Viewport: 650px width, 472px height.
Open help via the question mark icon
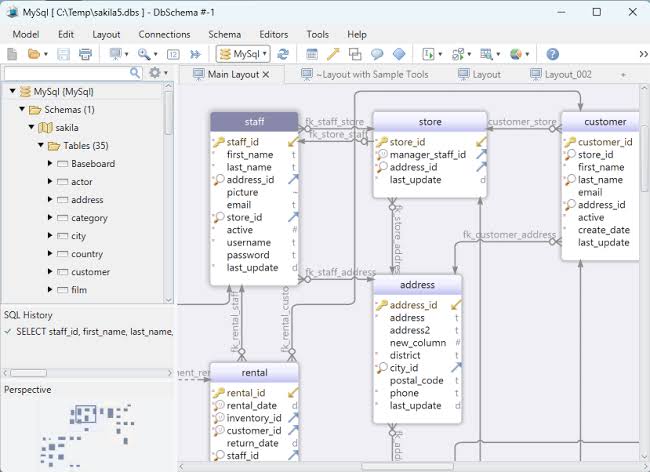pyautogui.click(x=553, y=54)
